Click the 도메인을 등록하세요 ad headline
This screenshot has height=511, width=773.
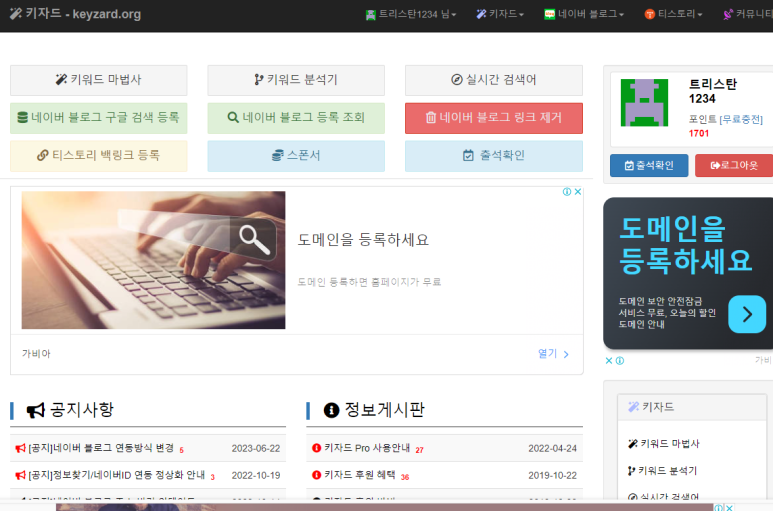coord(363,240)
